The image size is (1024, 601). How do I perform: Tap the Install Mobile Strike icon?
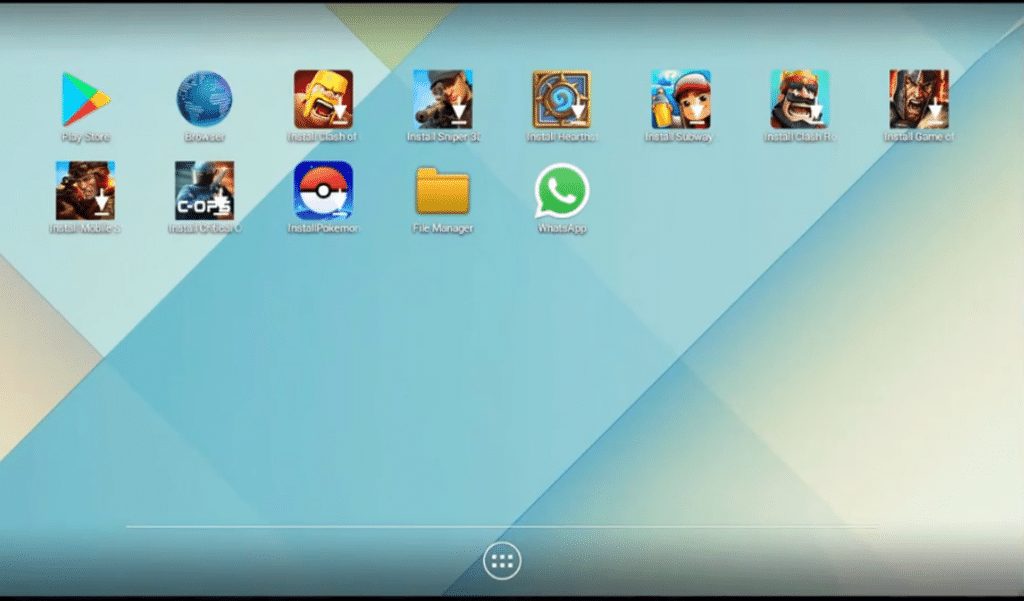click(86, 191)
